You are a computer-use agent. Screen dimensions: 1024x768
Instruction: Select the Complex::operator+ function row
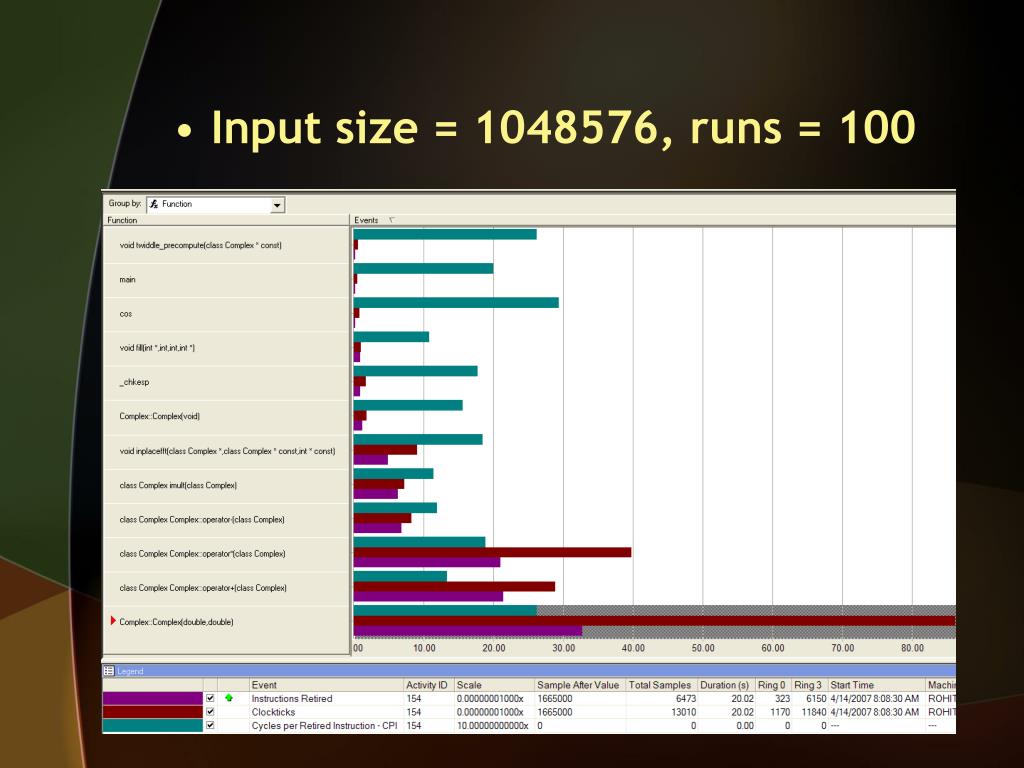227,588
